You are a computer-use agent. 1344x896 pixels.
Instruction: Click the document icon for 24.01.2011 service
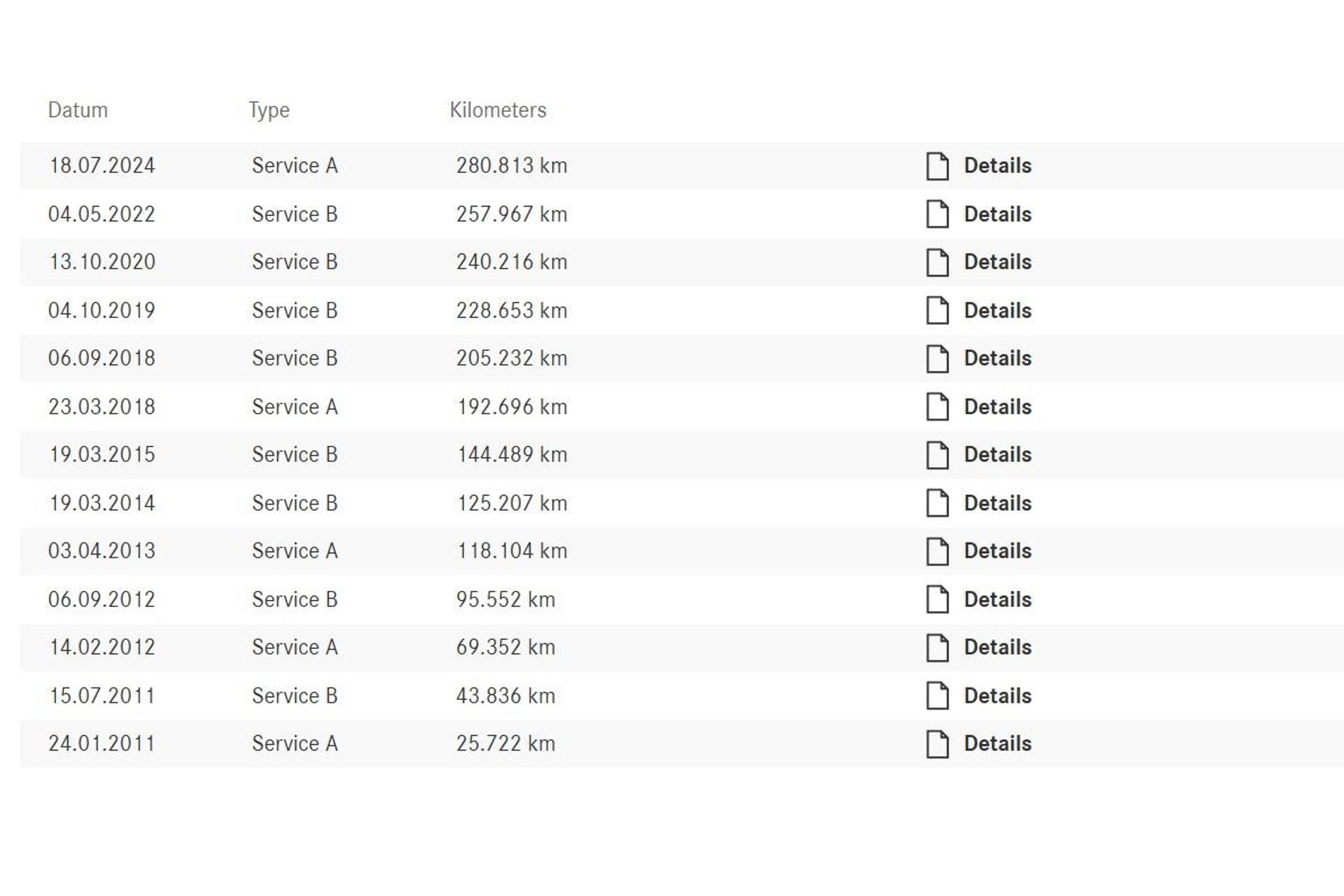pyautogui.click(x=937, y=744)
